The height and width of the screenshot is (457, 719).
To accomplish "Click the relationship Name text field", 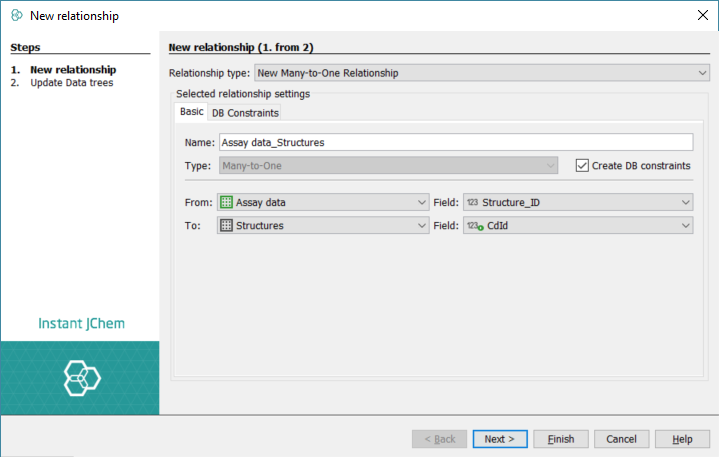I will click(455, 142).
